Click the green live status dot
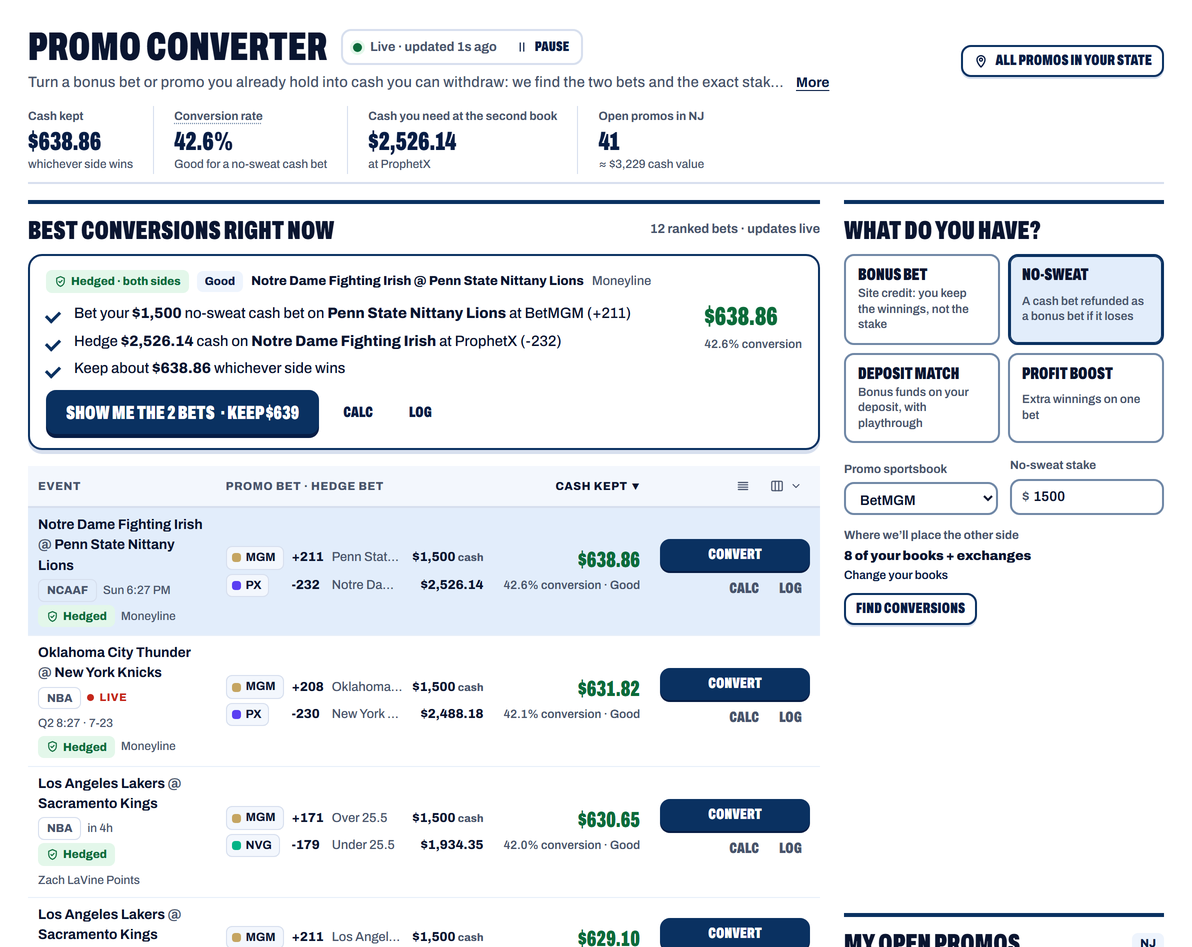Viewport: 1192px width, 947px height. pyautogui.click(x=357, y=47)
